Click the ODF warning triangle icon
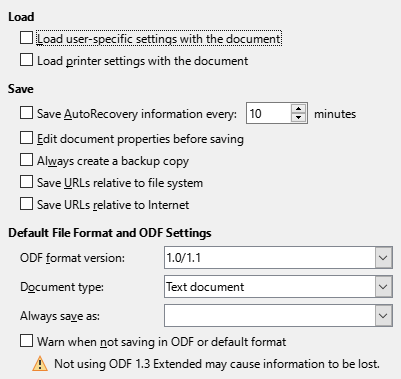The width and height of the screenshot is (401, 379). coord(40,363)
